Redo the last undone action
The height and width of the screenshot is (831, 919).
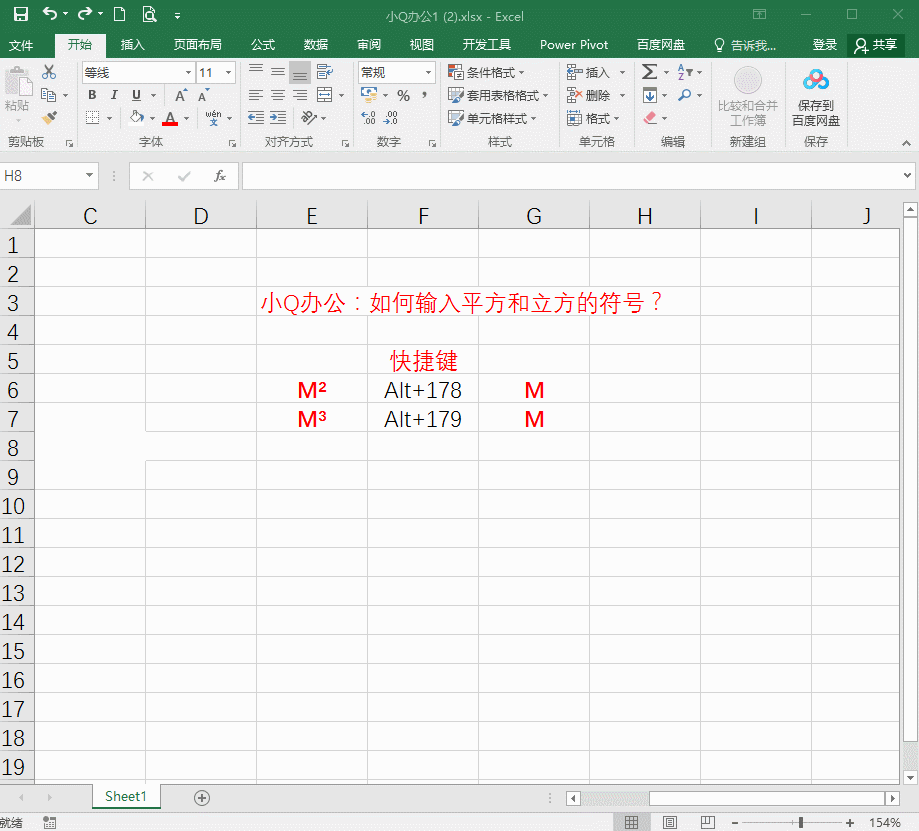[x=85, y=13]
